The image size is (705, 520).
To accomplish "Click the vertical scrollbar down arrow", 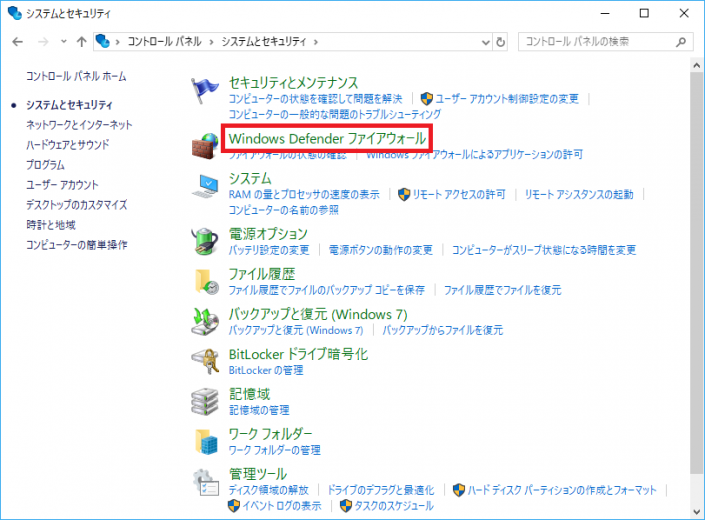I will click(x=697, y=512).
